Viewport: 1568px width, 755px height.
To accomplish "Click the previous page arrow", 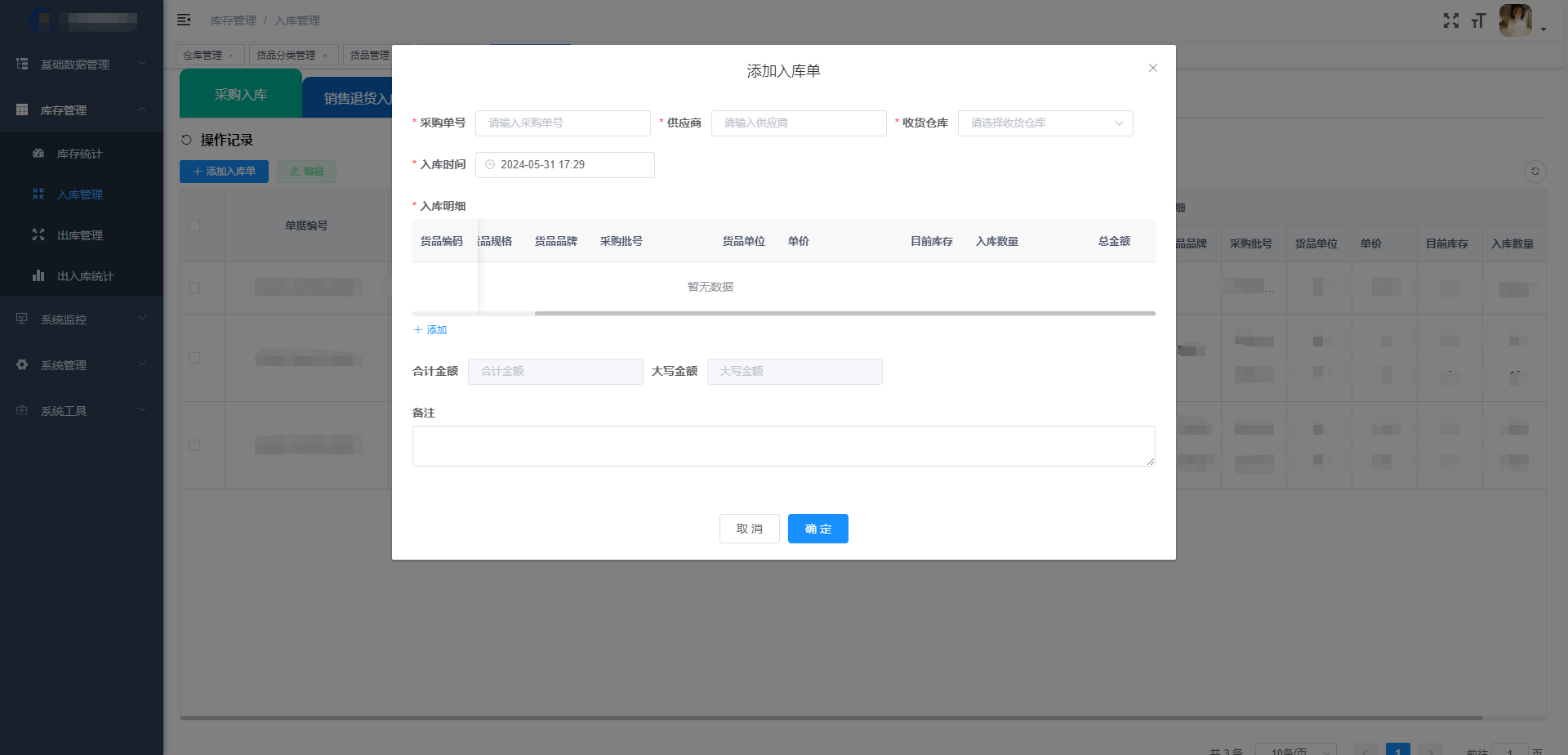I will [1365, 749].
